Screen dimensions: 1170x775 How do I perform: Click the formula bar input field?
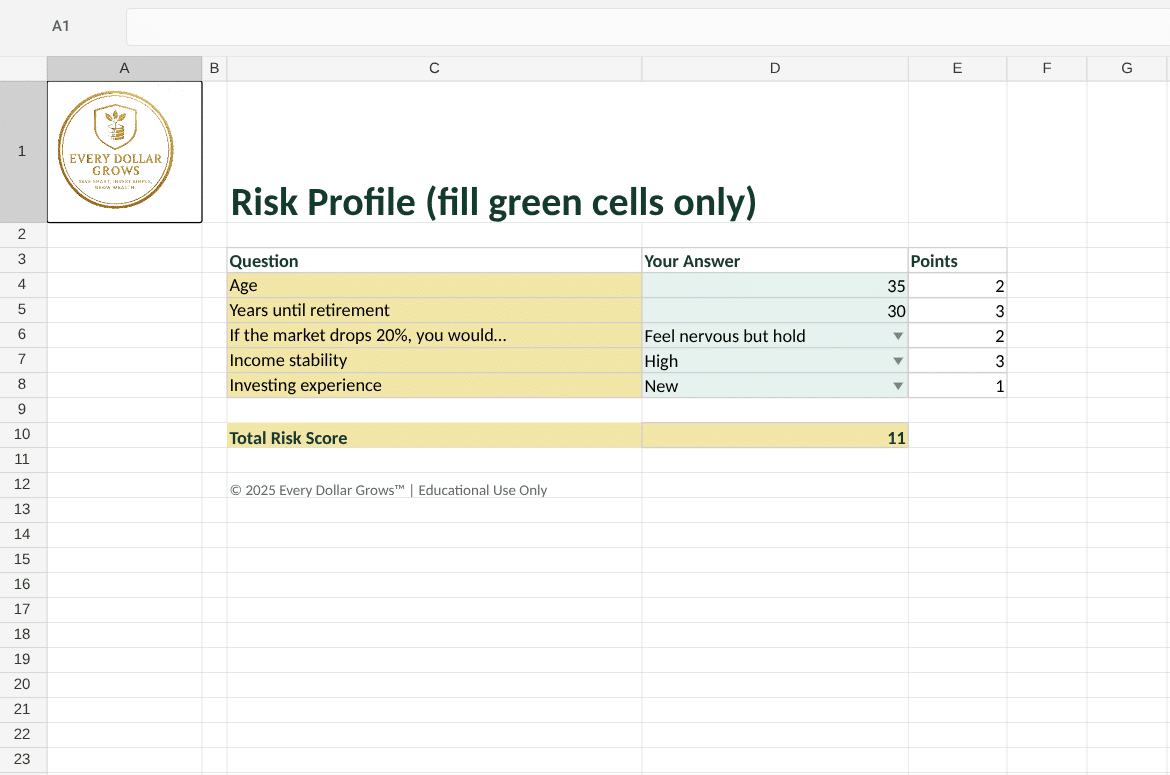pyautogui.click(x=648, y=27)
